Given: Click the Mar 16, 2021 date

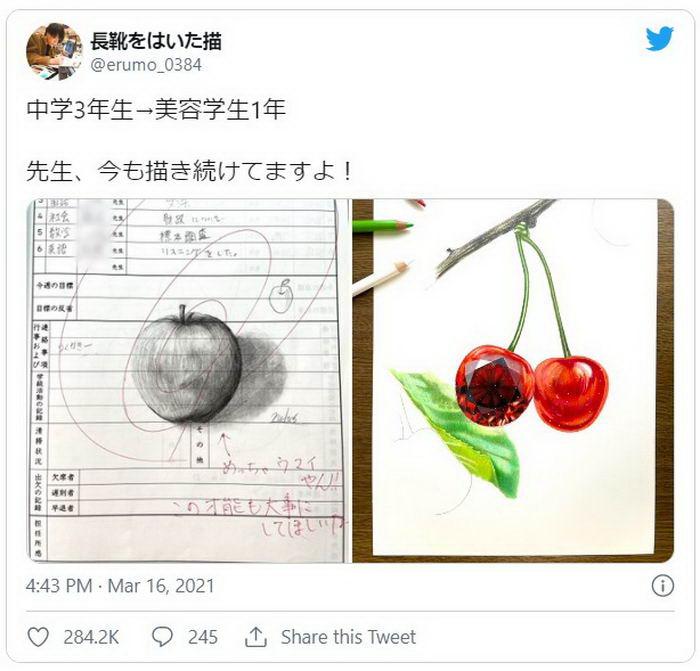Looking at the screenshot, I should pyautogui.click(x=161, y=586).
